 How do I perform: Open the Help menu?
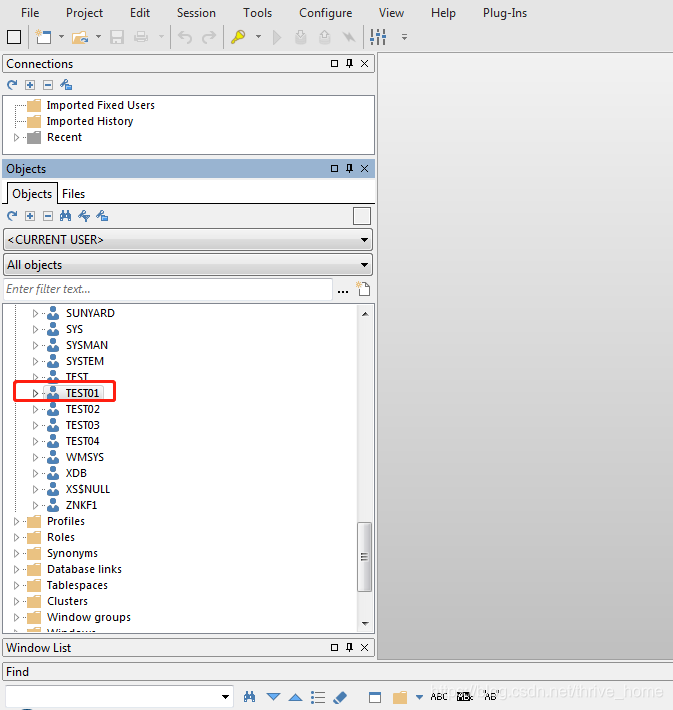443,13
